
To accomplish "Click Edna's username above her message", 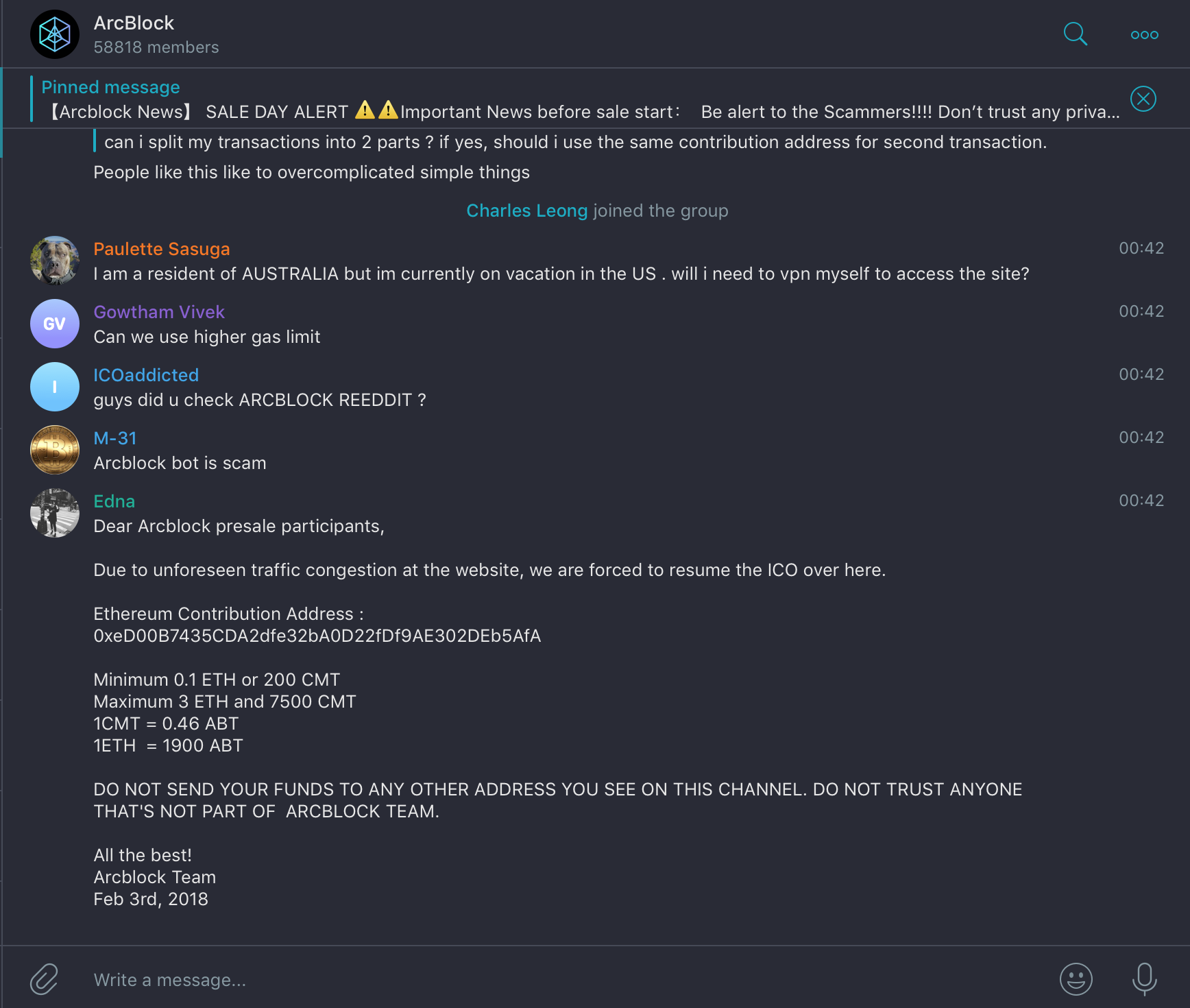I will tap(114, 501).
